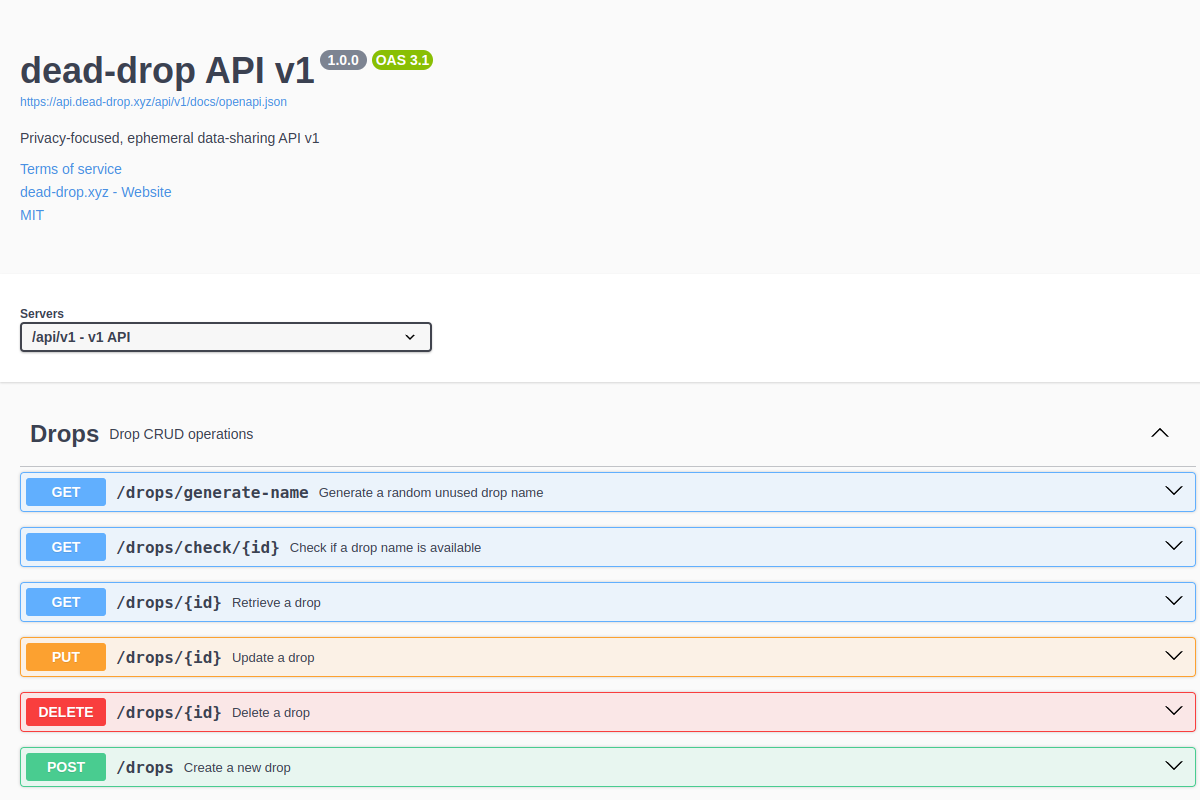Click the Servers label
Viewport: 1200px width, 800px height.
42,314
